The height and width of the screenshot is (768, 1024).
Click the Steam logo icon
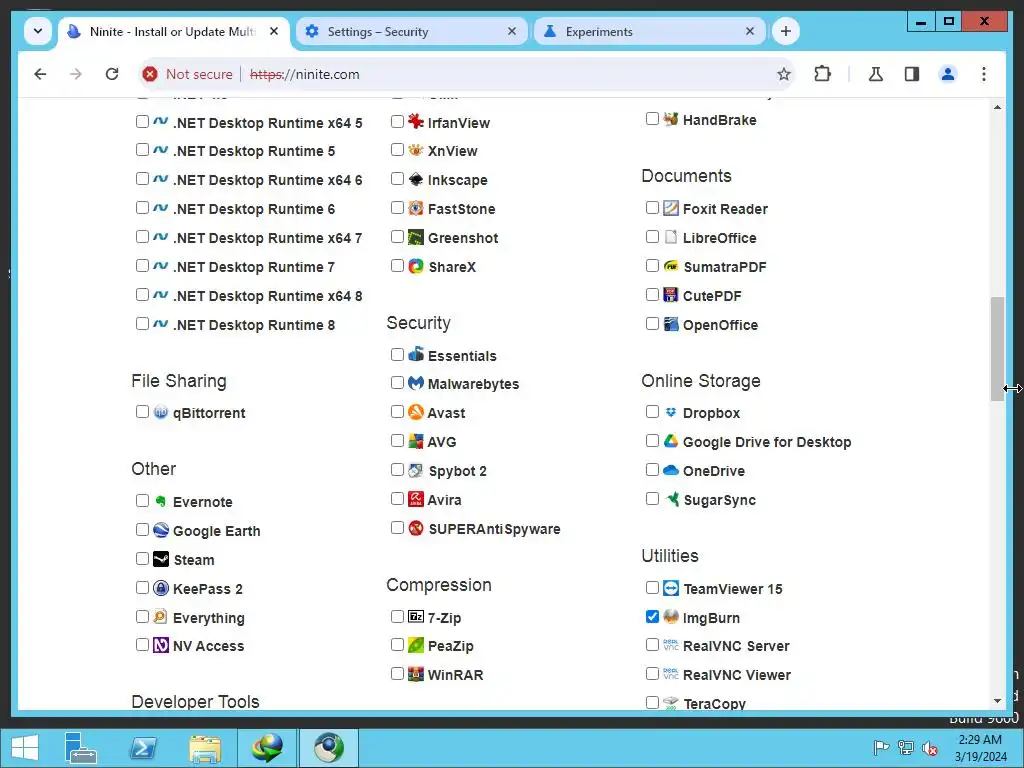pos(161,559)
